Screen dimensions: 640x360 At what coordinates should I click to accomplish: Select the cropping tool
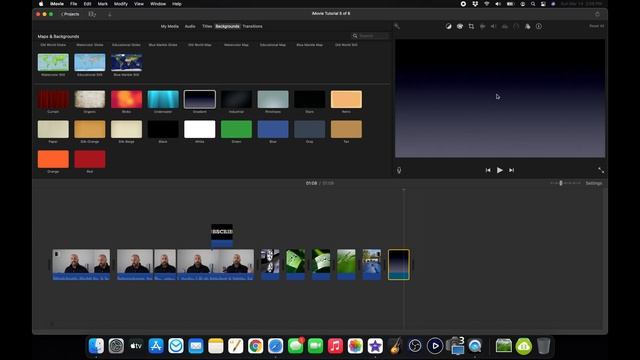point(471,26)
